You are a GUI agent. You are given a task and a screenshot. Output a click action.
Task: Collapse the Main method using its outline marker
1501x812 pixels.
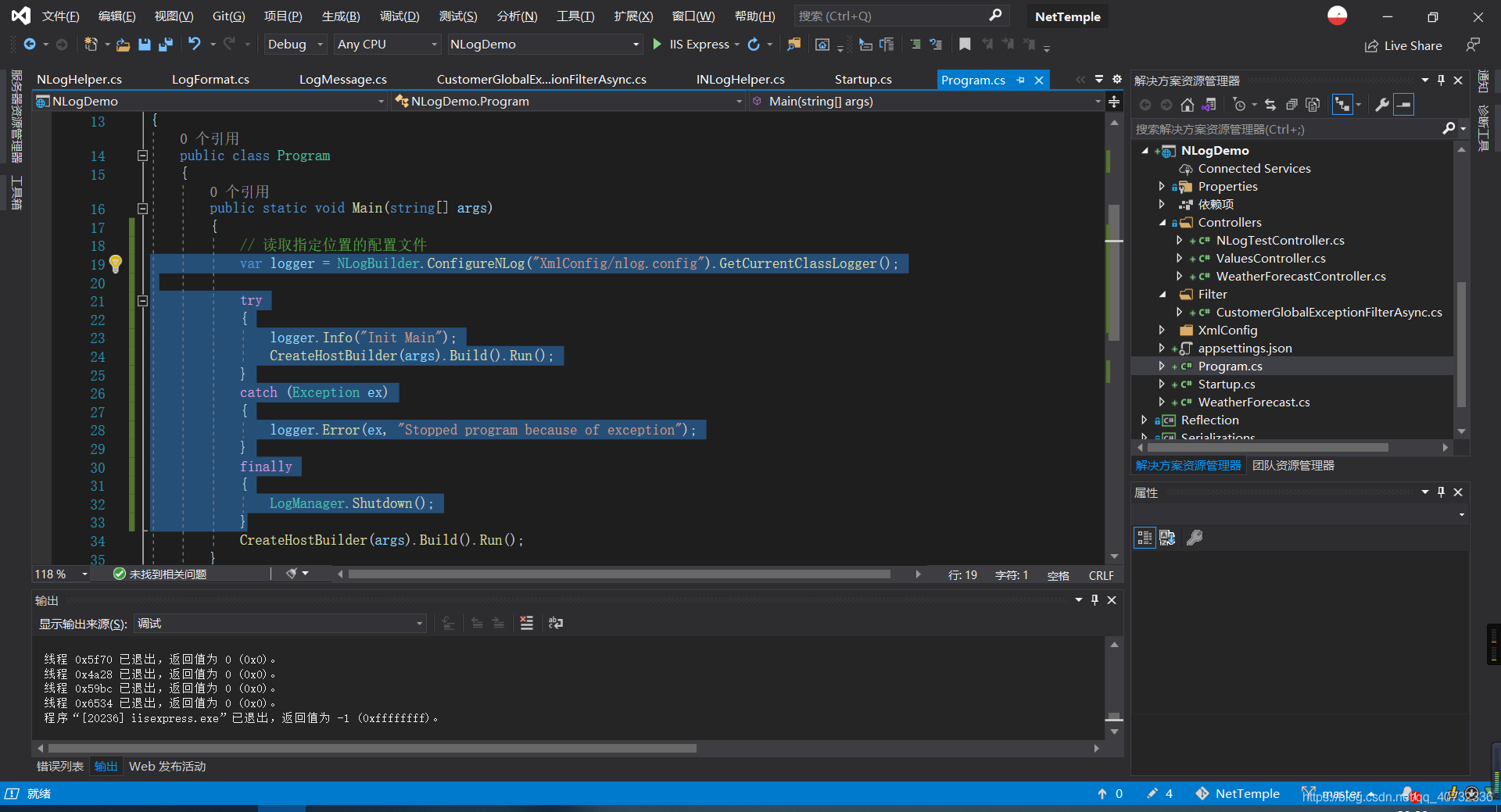click(x=142, y=209)
